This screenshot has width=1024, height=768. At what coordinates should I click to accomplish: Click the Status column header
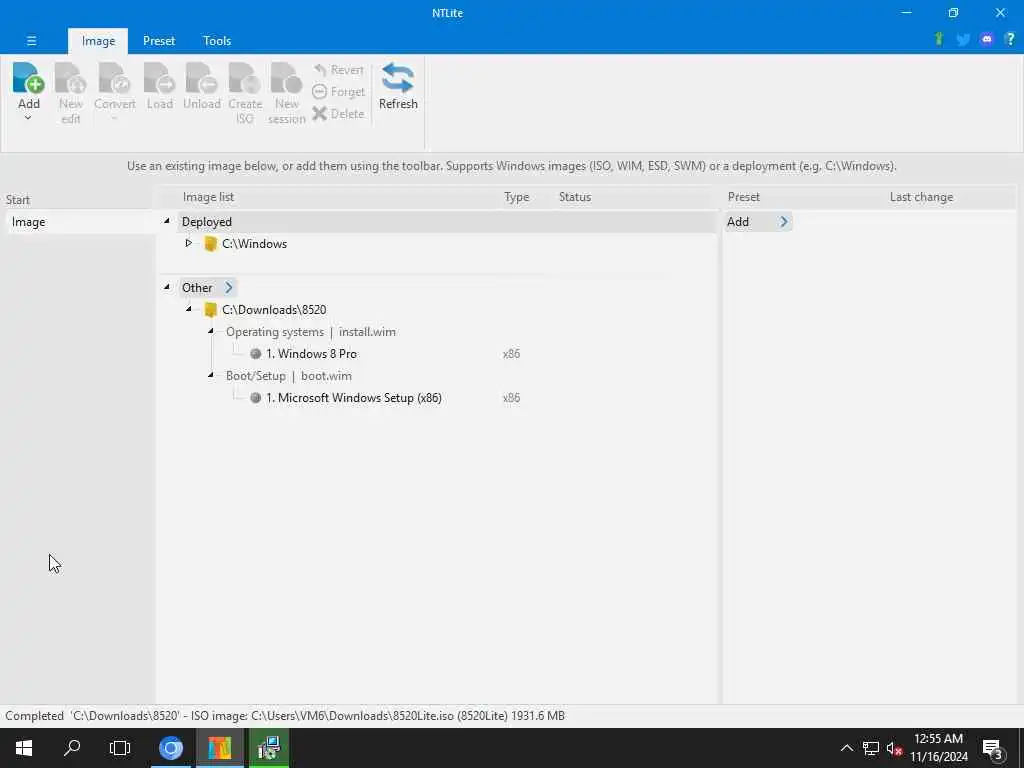tap(575, 197)
